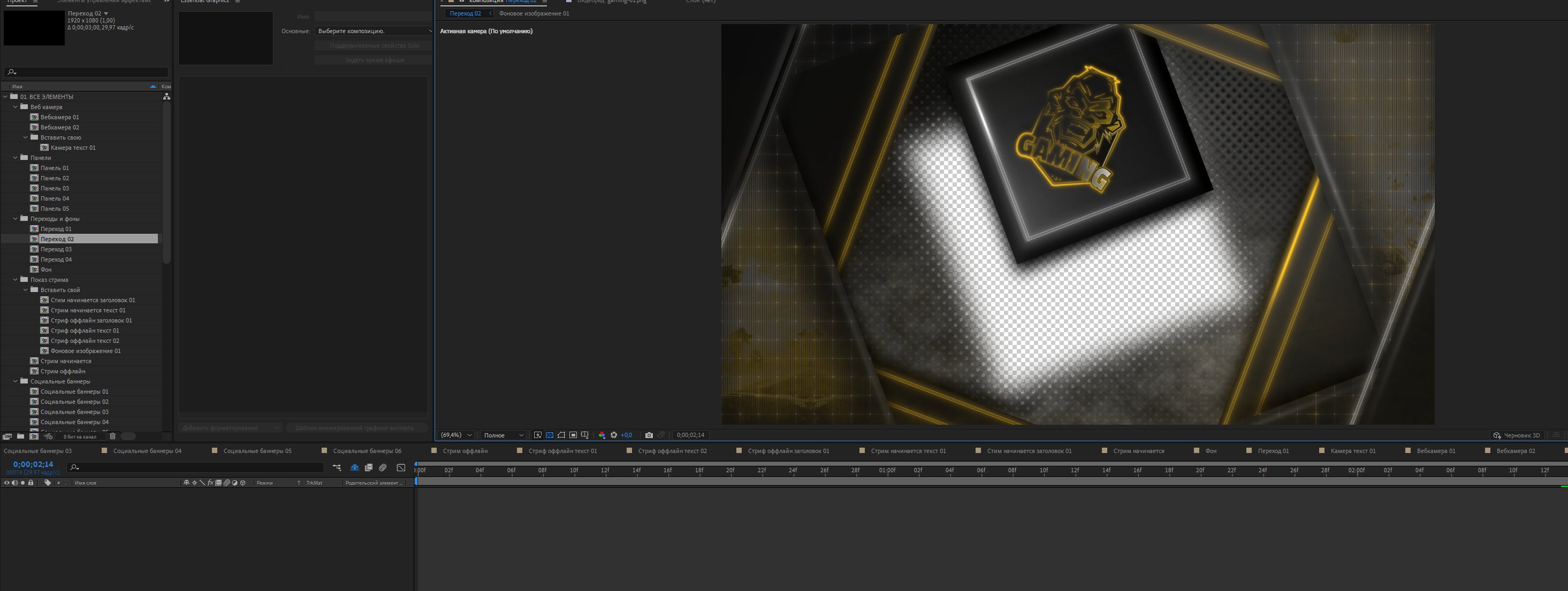This screenshot has height=591, width=1568.
Task: Open the channel and color management icon
Action: click(602, 435)
